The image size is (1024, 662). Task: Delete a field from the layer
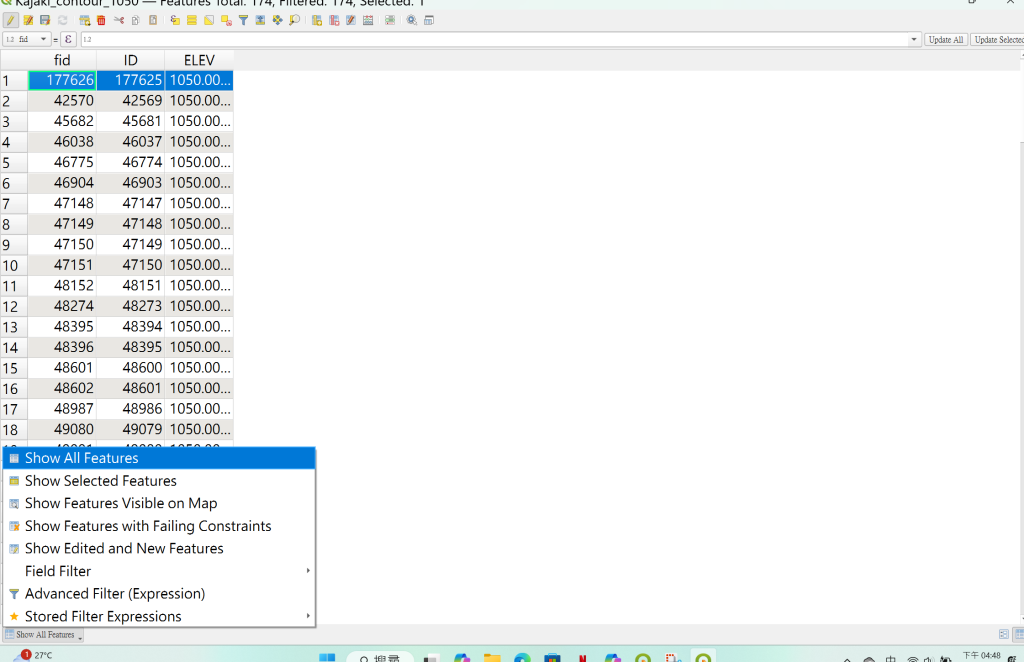334,20
